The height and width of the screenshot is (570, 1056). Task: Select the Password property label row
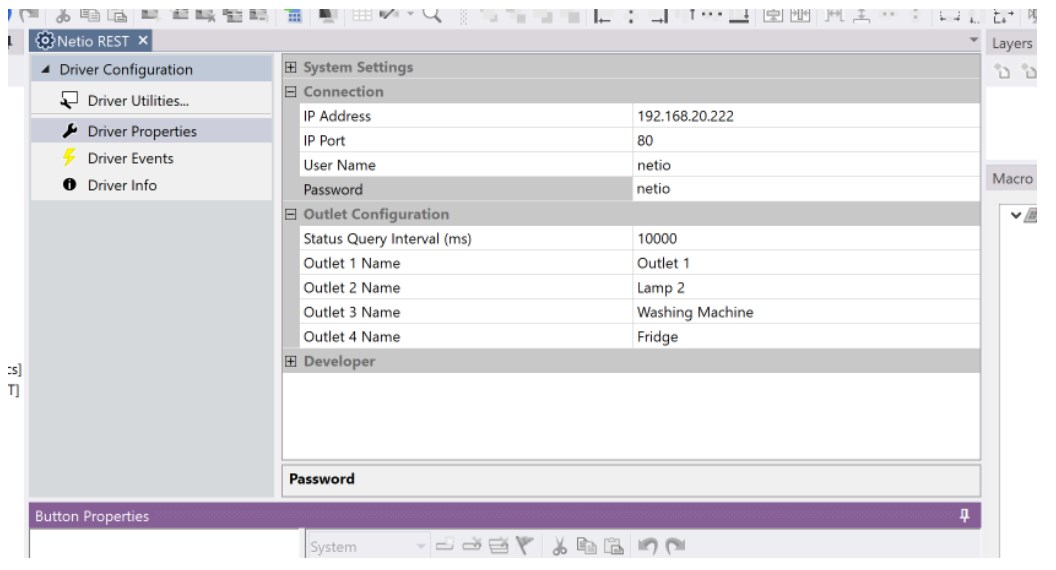[465, 189]
